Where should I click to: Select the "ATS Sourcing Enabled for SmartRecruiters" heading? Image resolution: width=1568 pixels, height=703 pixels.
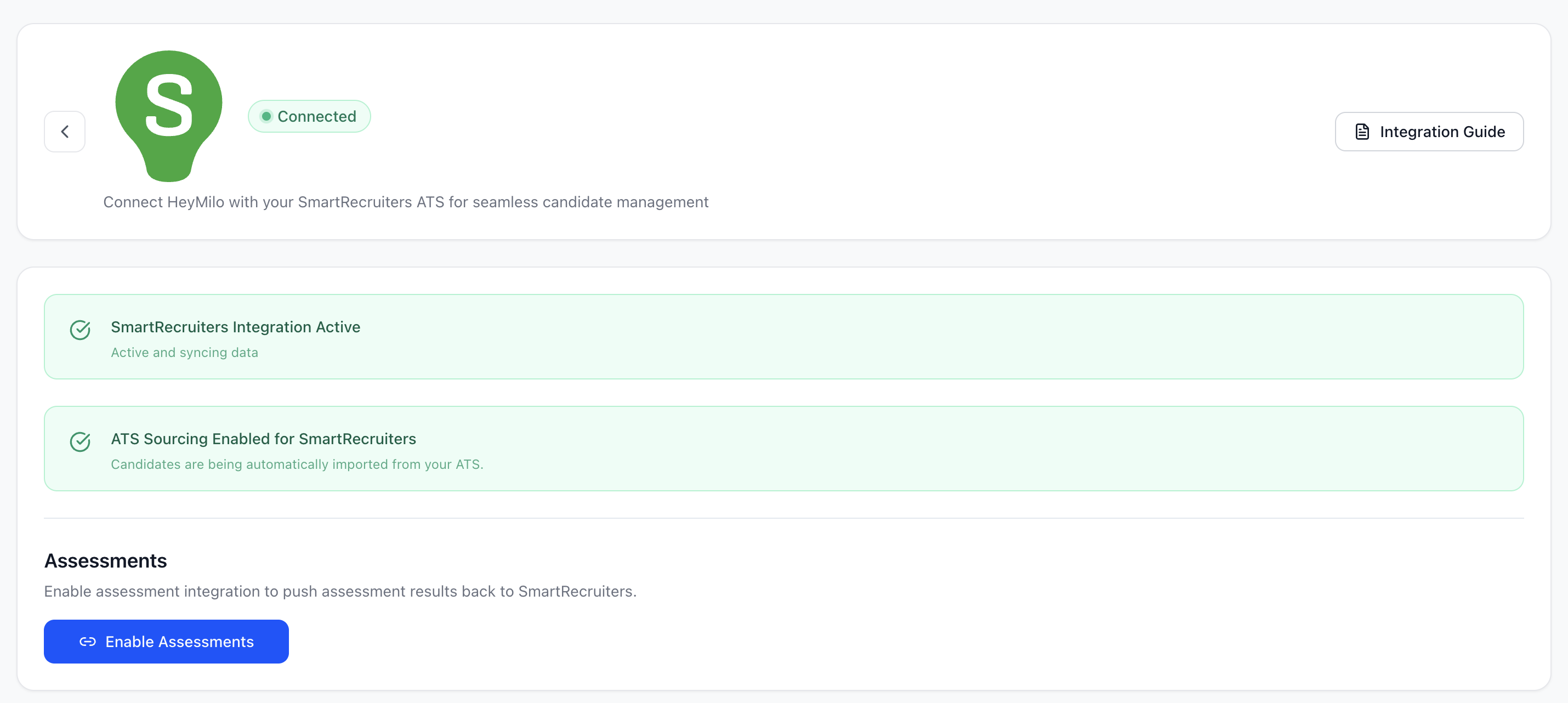tap(264, 439)
